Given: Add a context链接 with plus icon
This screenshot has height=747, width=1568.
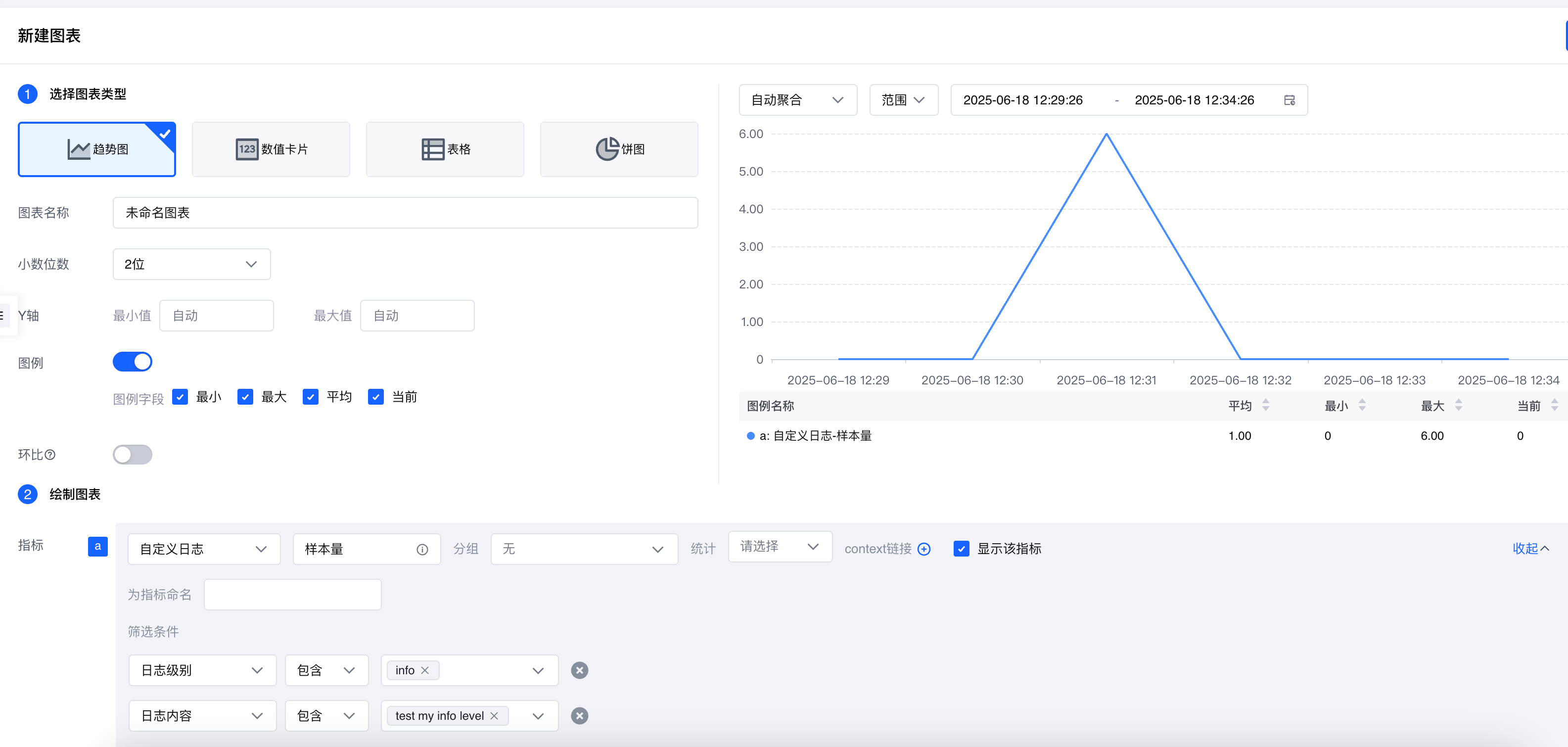Looking at the screenshot, I should [924, 549].
